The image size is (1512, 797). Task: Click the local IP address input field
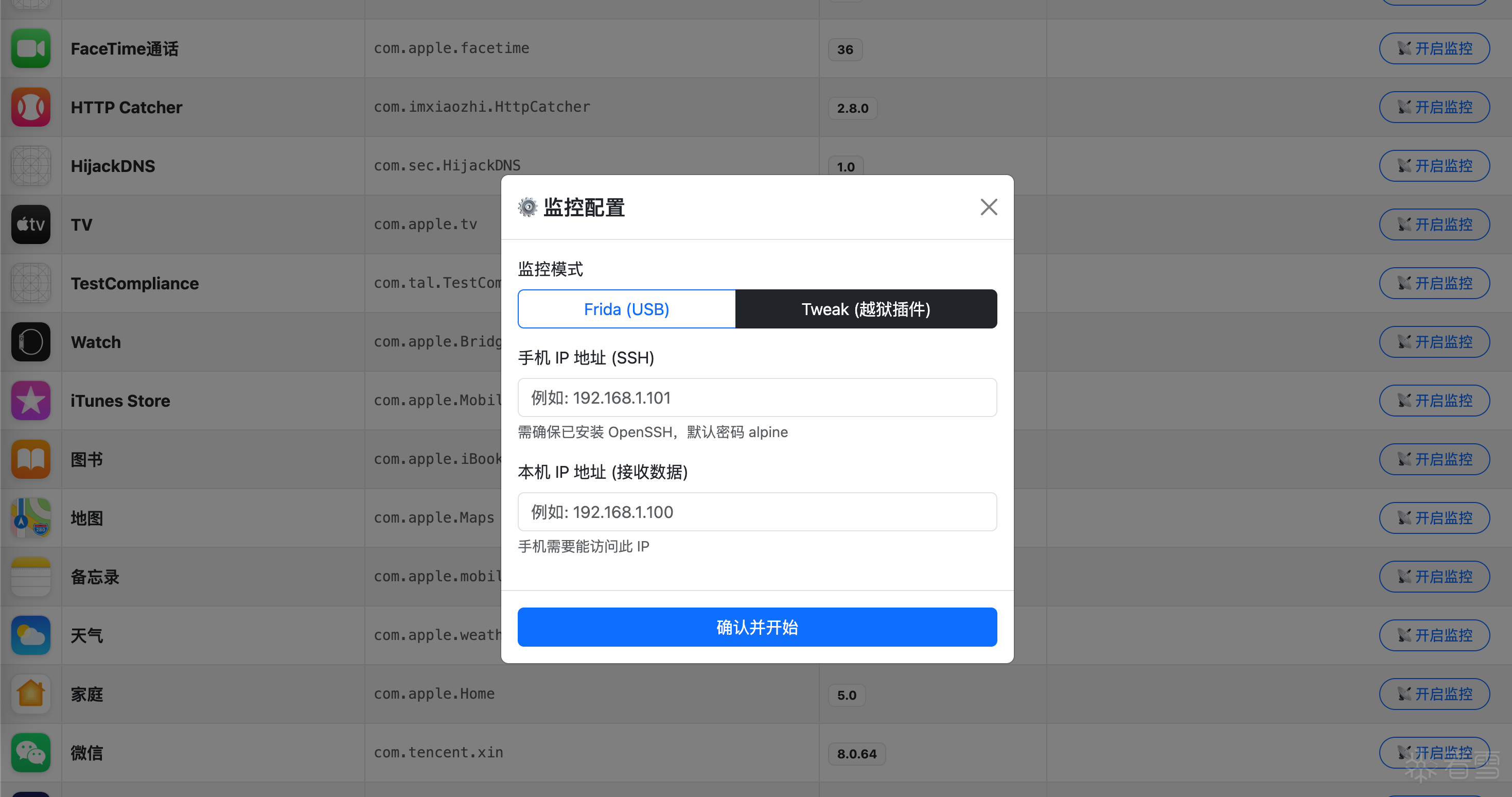tap(757, 512)
